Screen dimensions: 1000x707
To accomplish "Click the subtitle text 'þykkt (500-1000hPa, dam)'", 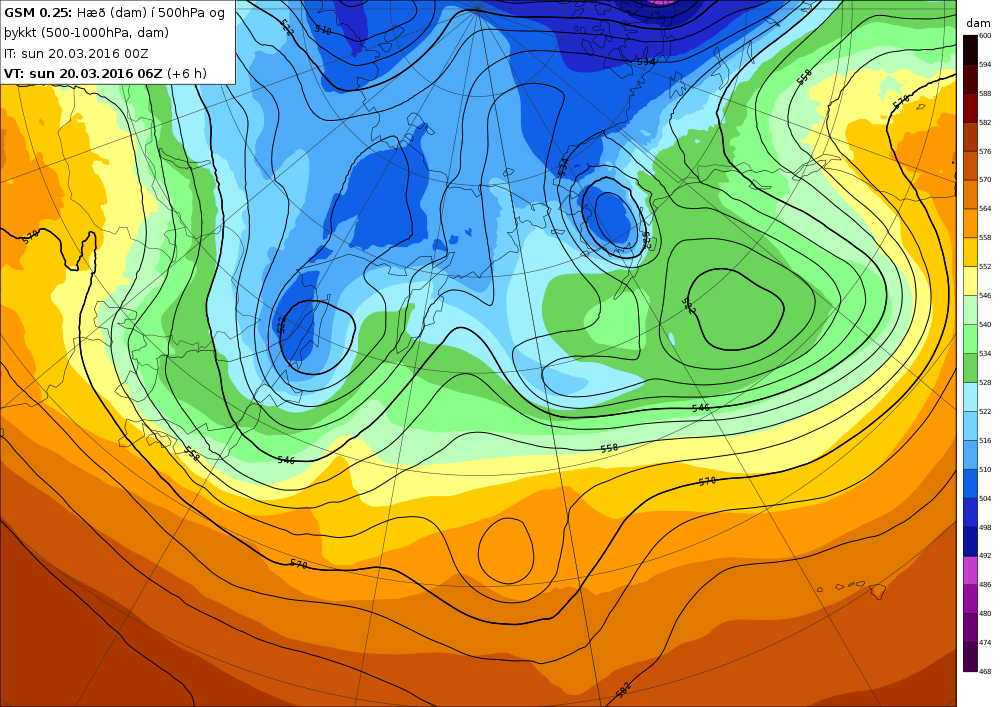I will coord(86,33).
